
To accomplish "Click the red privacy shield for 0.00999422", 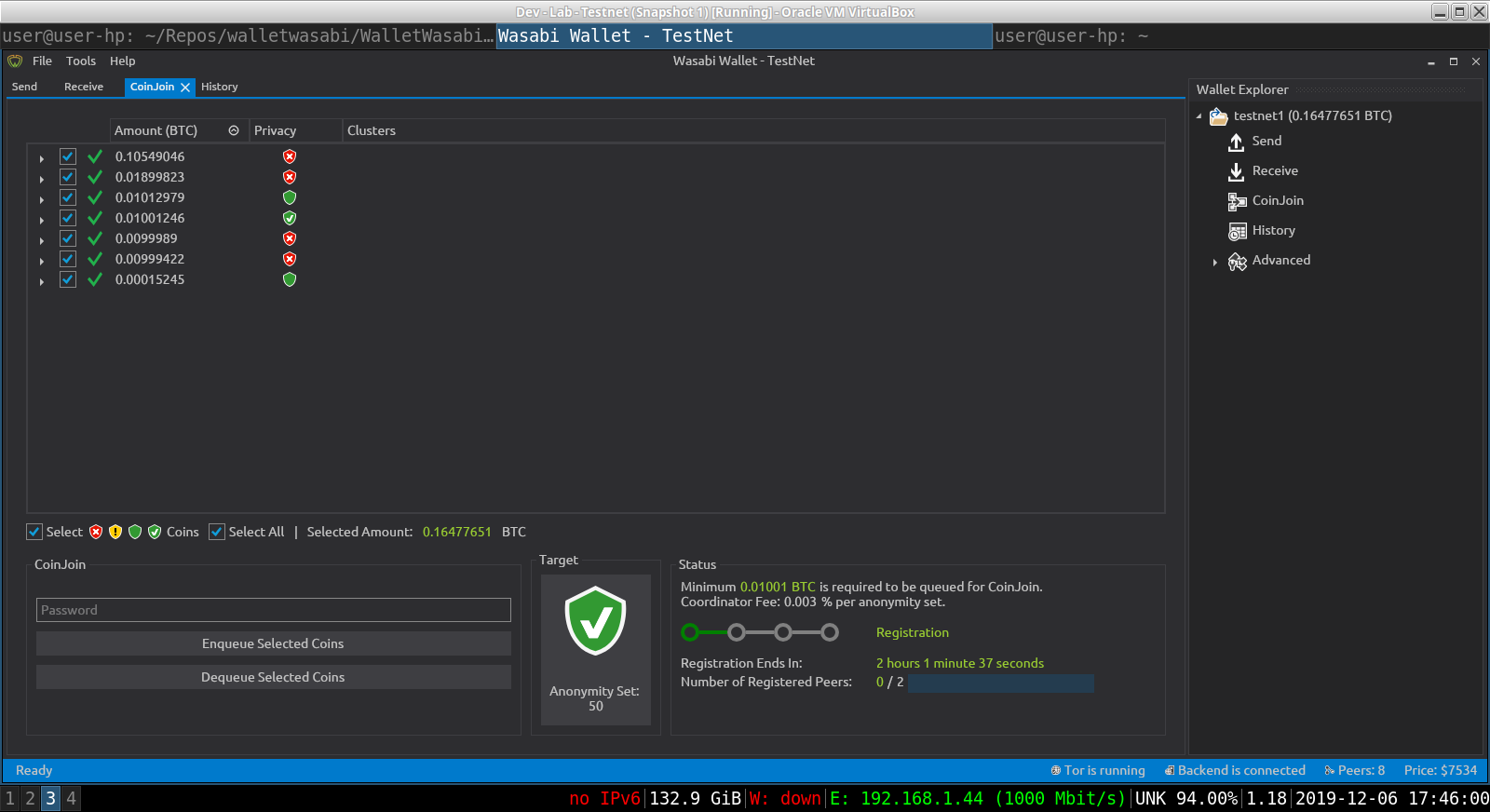I will click(290, 259).
